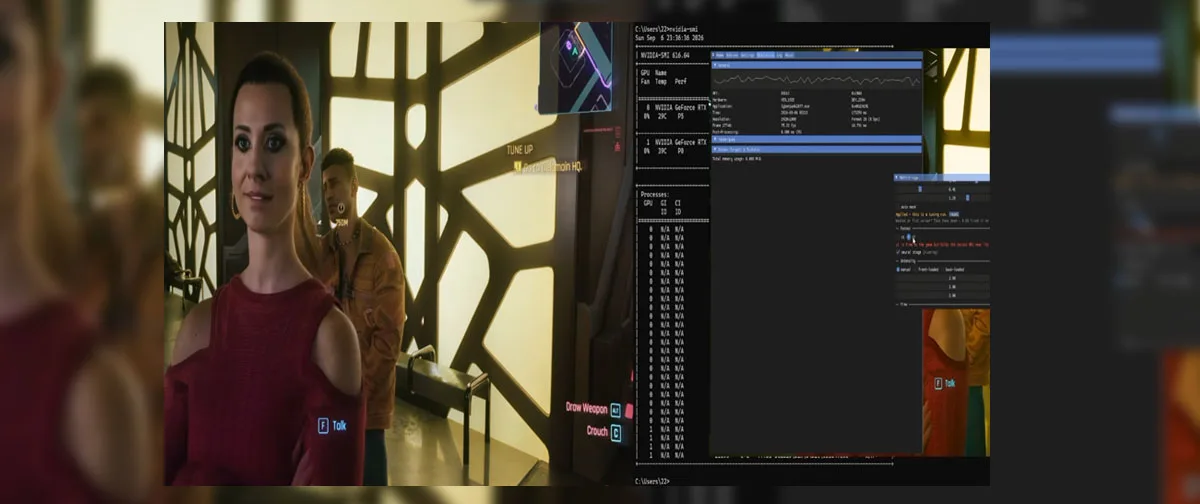Click the nvidia-smi command line at terminal top
Image resolution: width=1200 pixels, height=504 pixels.
pos(669,32)
